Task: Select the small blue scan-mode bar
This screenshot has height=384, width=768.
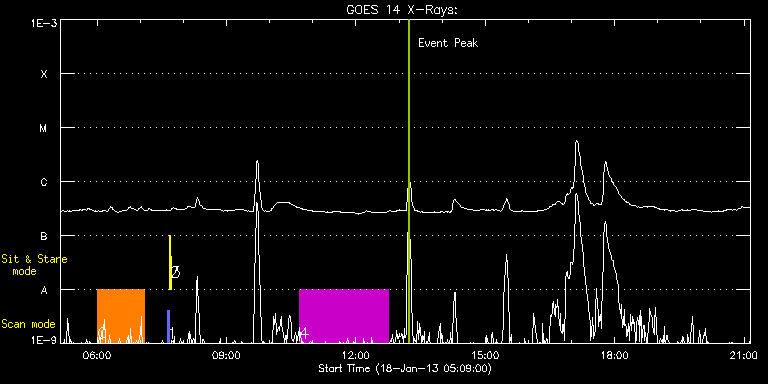Action: pos(168,326)
